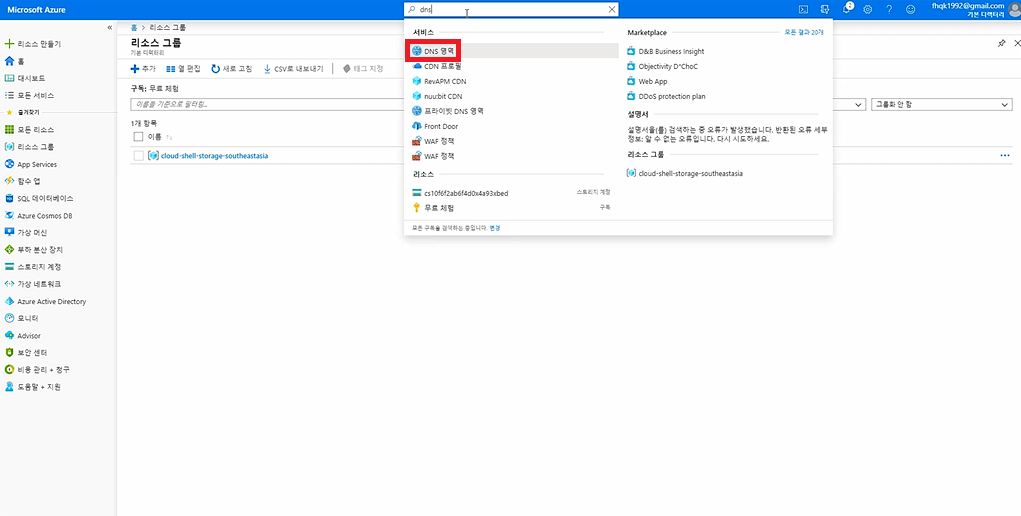Viewport: 1021px width, 516px height.
Task: Collapse the left sidebar menu
Action: coord(109,27)
